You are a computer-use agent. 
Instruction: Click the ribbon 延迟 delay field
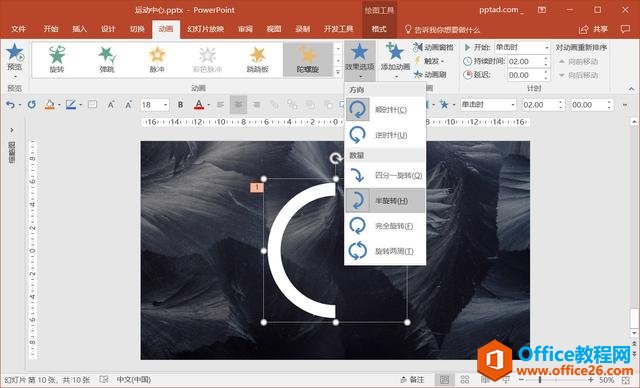pos(528,75)
